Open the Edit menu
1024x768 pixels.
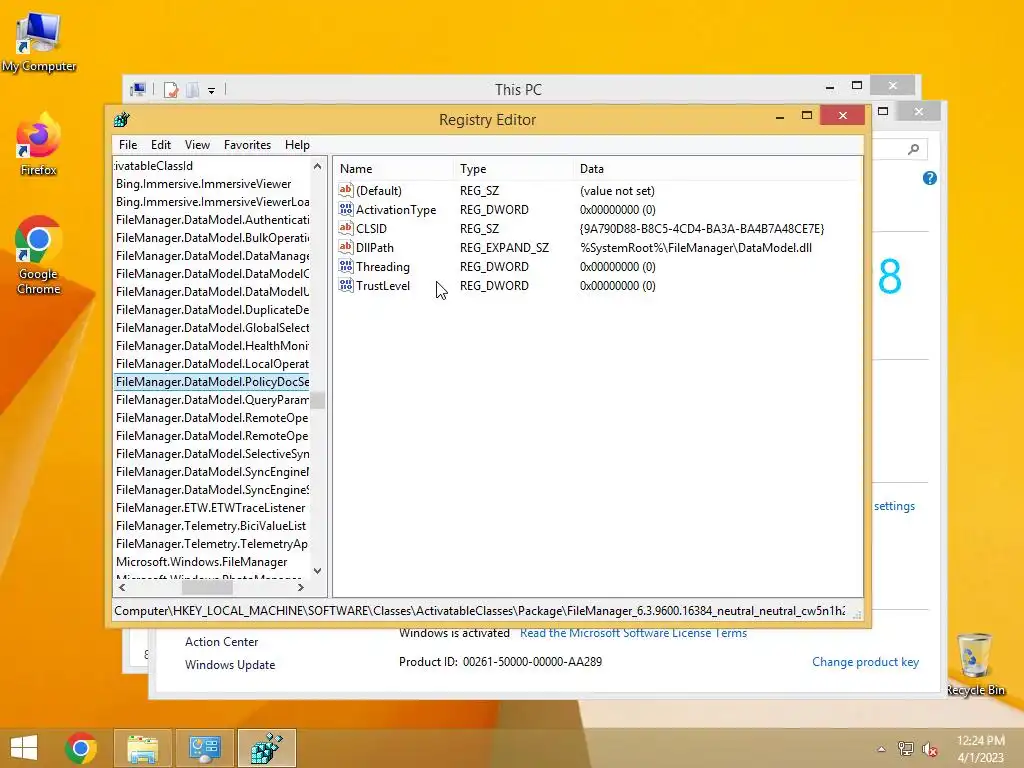coord(161,145)
